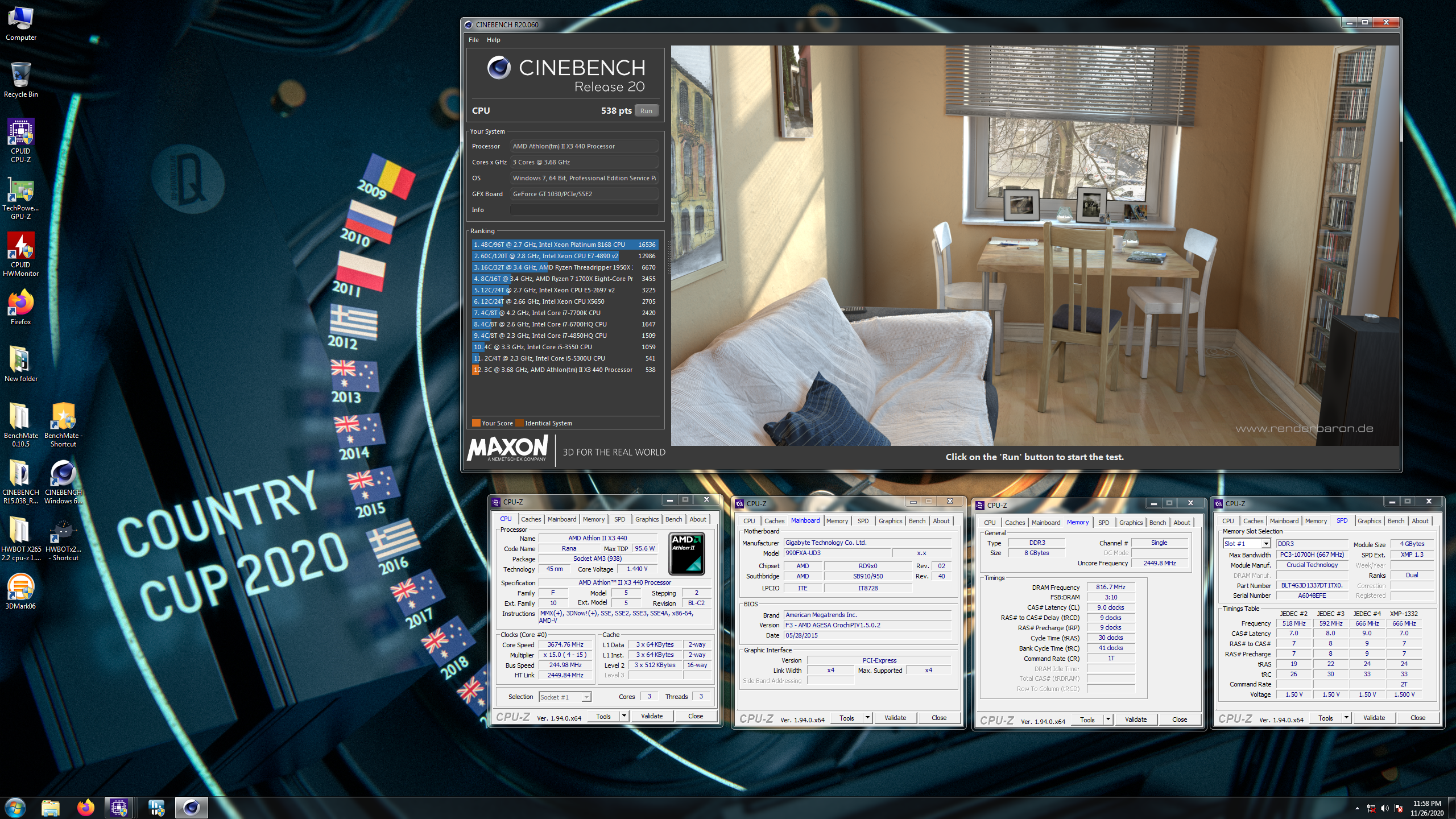The width and height of the screenshot is (1456, 819).
Task: Expand Tools dropdown arrow in first CPU-Z
Action: coord(624,717)
